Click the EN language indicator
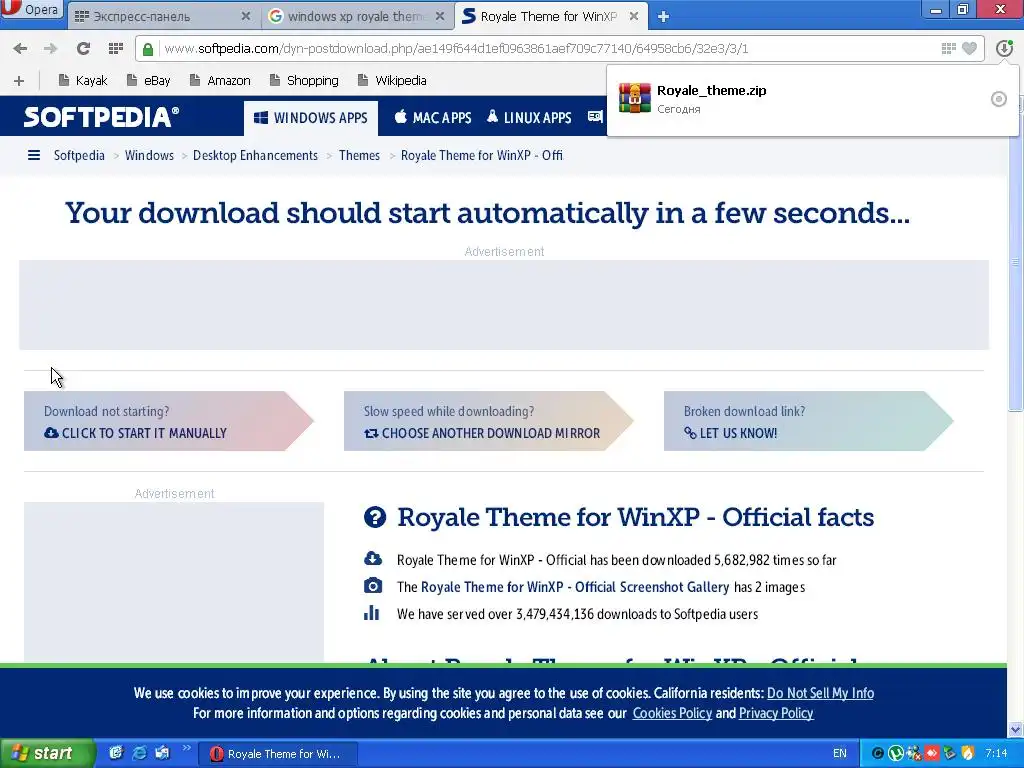The width and height of the screenshot is (1024, 768). pos(840,754)
